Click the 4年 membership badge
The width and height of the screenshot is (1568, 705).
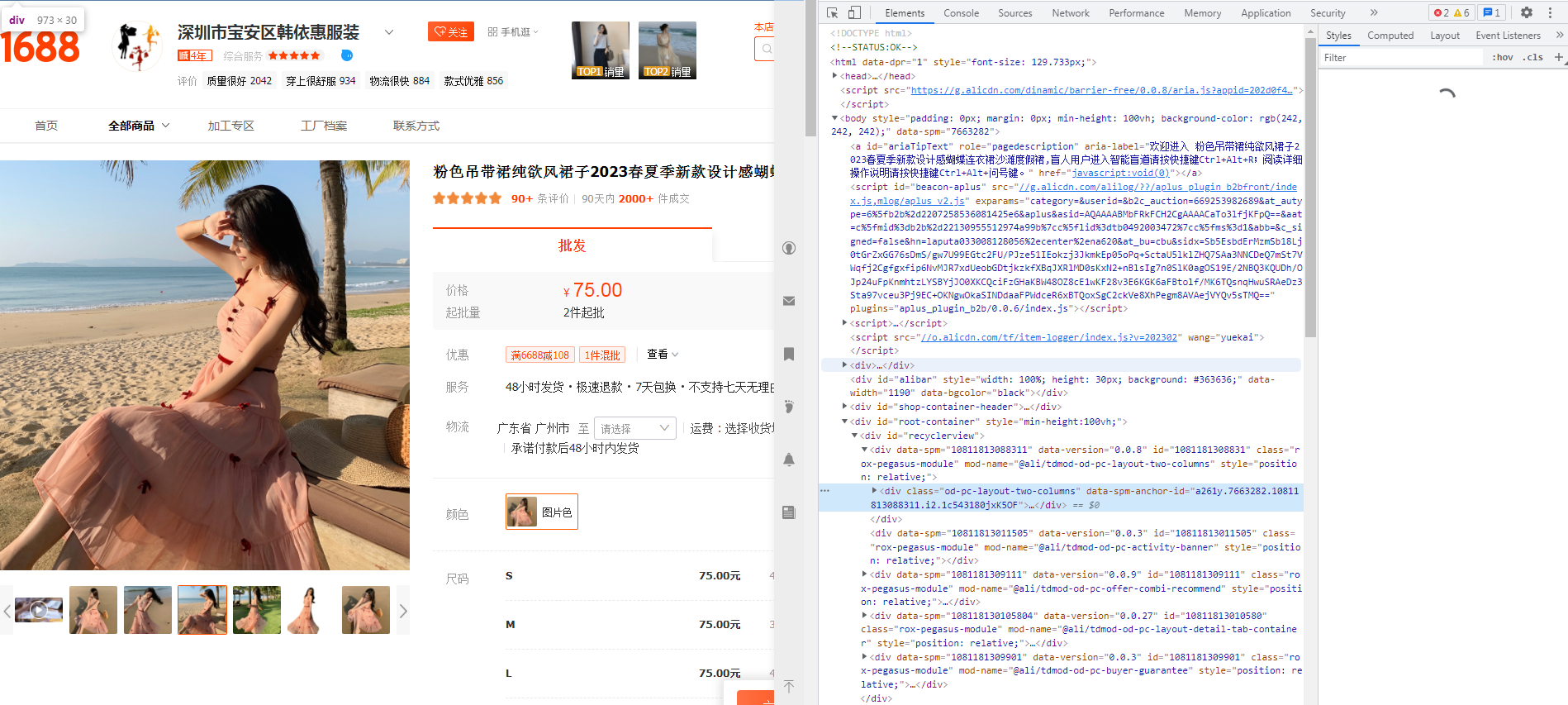pyautogui.click(x=195, y=55)
